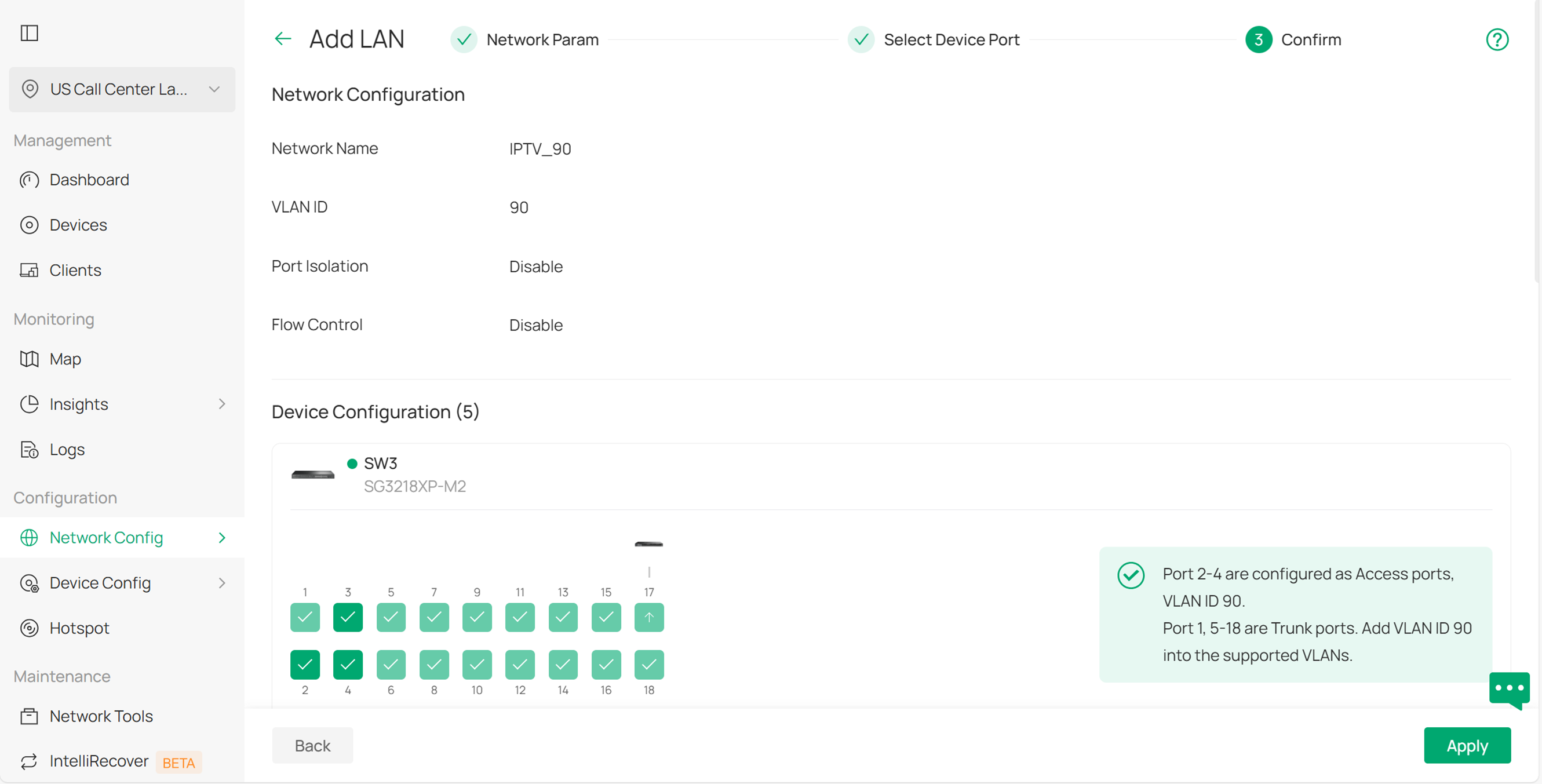
Task: Click the IntelliRecover icon
Action: [29, 761]
